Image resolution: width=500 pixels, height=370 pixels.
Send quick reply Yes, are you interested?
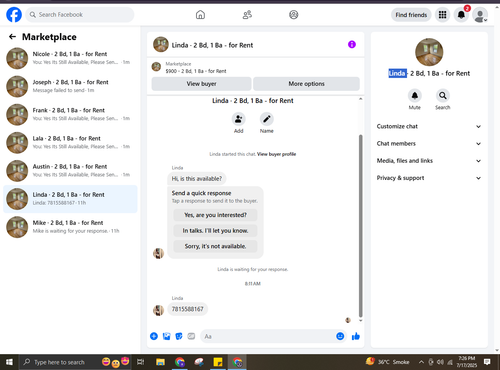click(x=215, y=215)
